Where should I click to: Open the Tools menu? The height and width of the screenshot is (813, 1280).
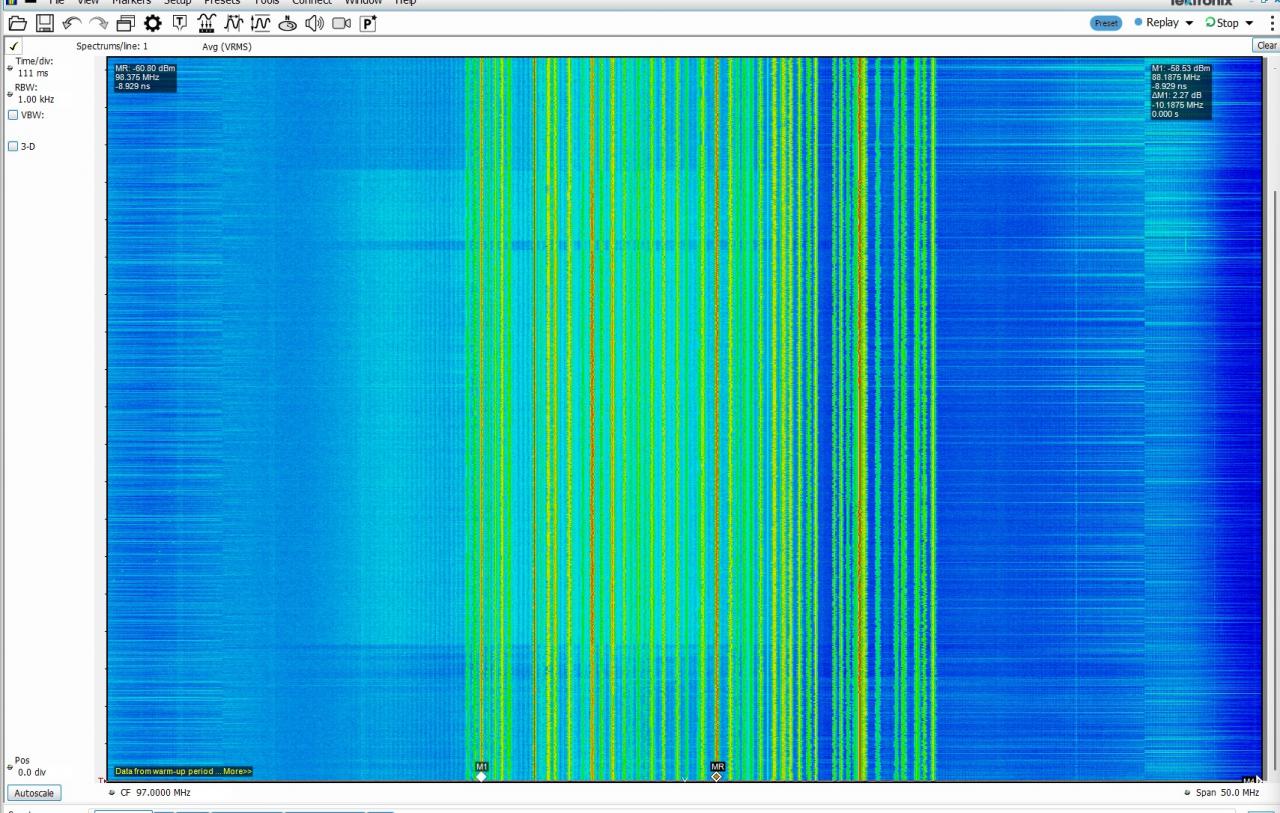point(267,3)
